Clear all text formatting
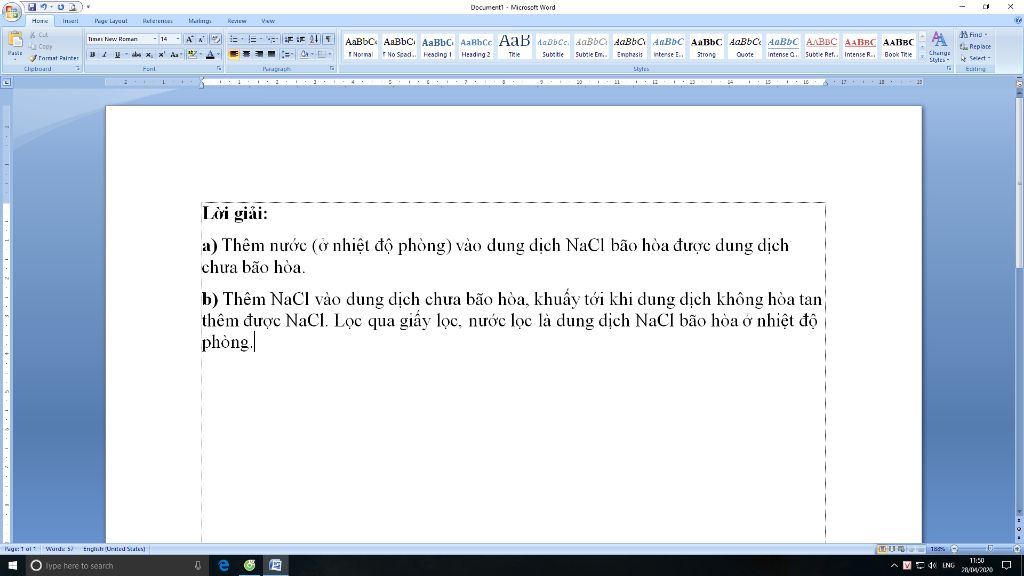1024x576 pixels. [x=215, y=39]
